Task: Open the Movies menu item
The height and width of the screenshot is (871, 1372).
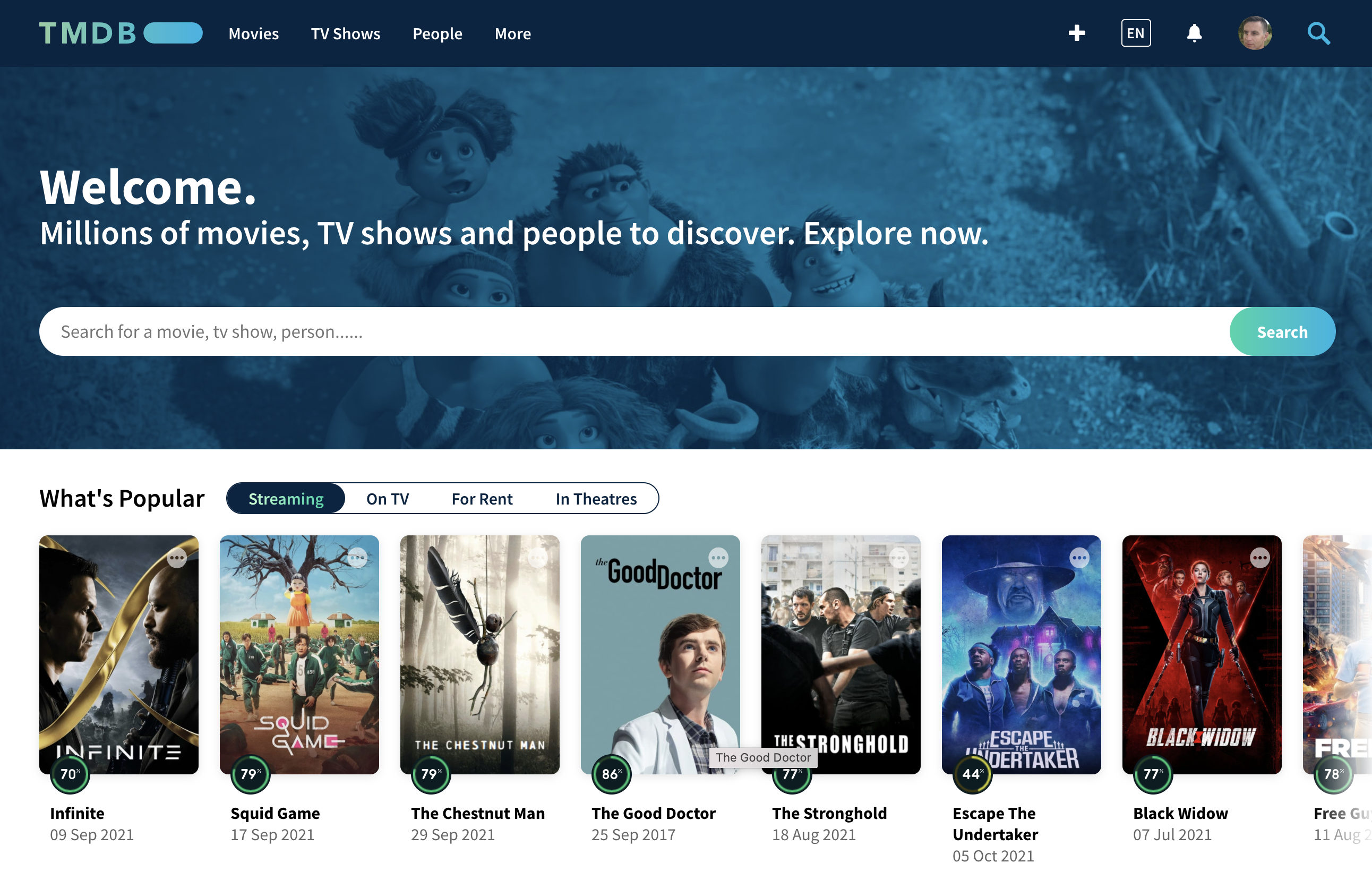Action: (253, 33)
